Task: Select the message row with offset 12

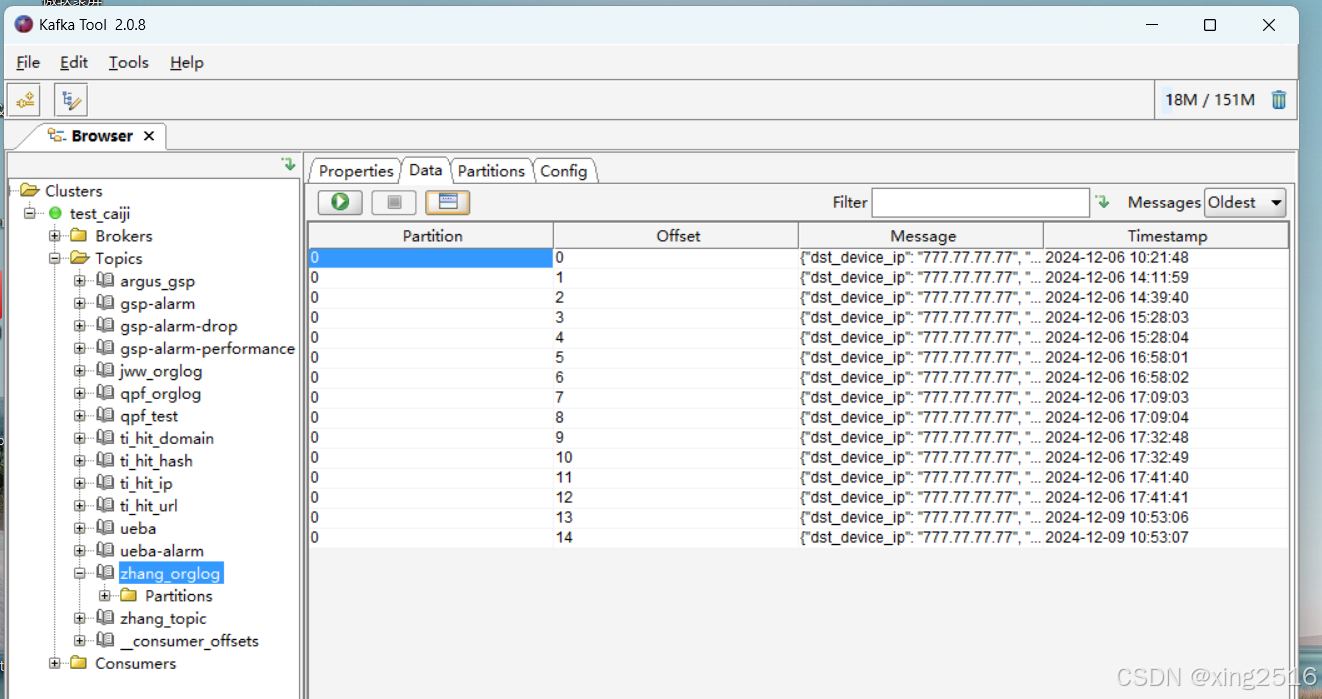Action: (x=798, y=498)
